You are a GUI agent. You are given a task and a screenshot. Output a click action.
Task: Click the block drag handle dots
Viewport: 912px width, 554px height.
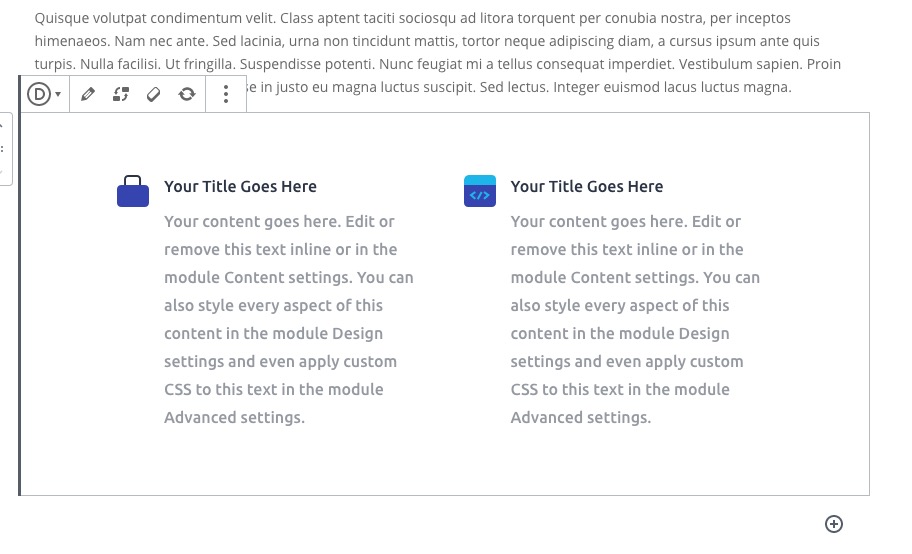[x=3, y=148]
